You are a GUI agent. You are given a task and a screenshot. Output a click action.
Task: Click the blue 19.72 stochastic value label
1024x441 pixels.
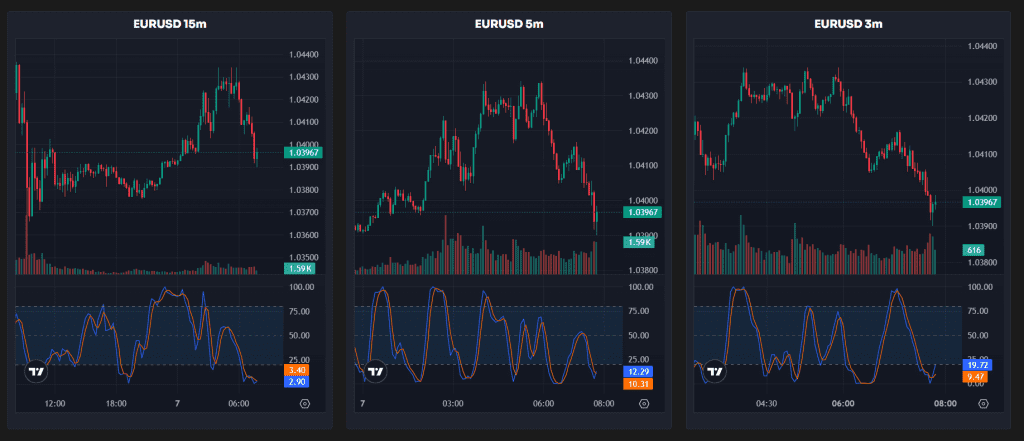click(977, 365)
